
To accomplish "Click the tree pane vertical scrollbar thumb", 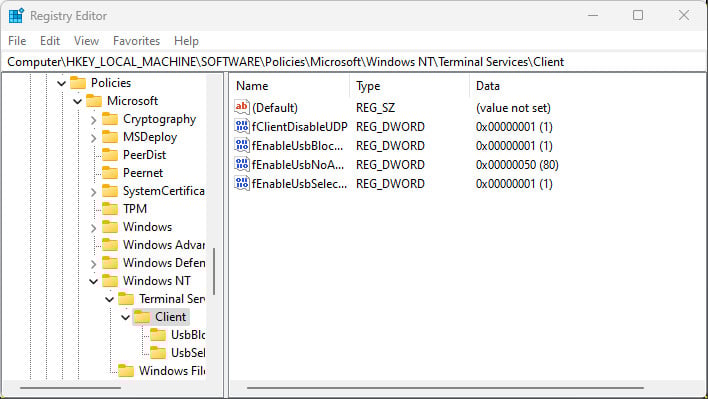I will pyautogui.click(x=214, y=271).
